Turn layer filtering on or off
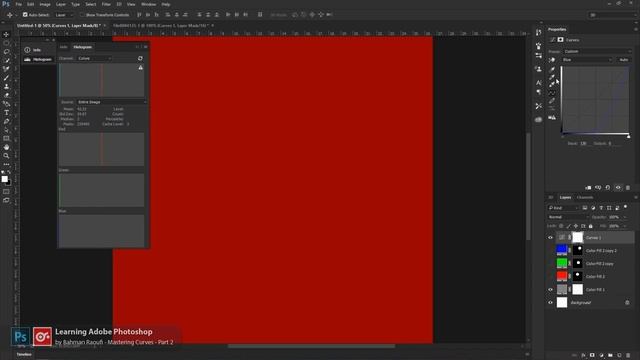Screen dimensions: 640x360 pos(625,207)
